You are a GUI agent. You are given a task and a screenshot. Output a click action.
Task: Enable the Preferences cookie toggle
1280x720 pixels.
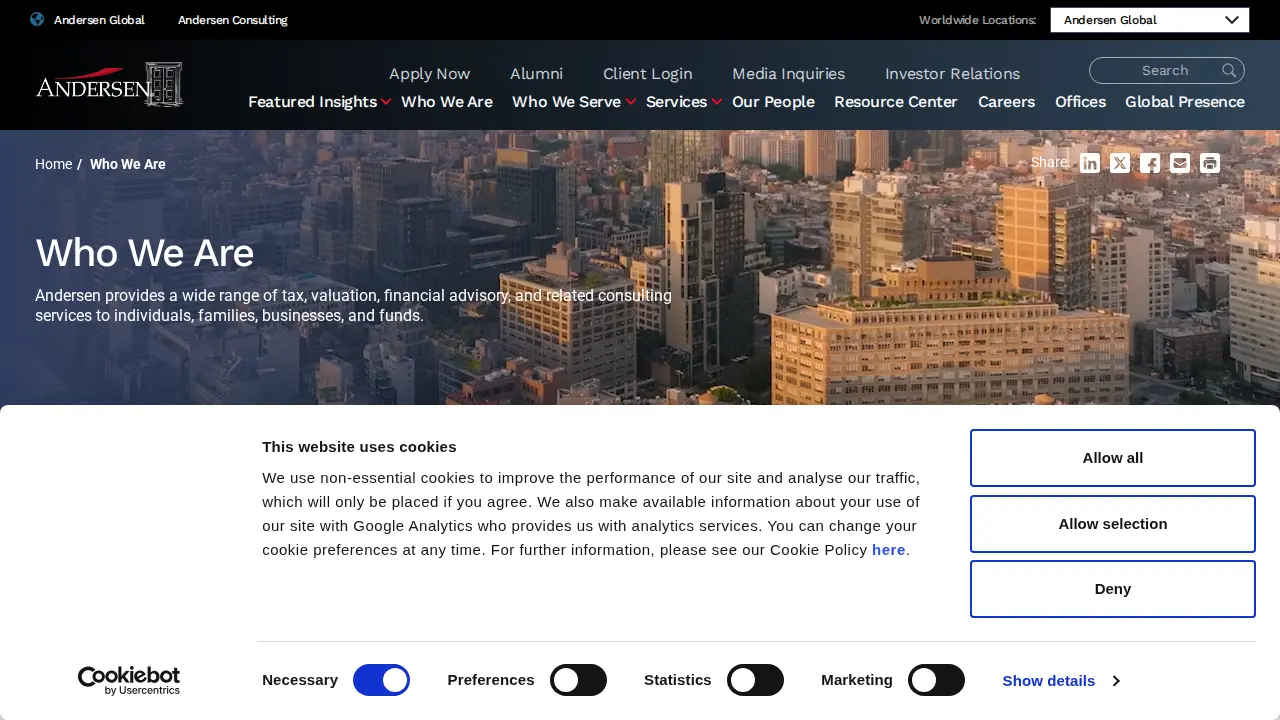579,680
